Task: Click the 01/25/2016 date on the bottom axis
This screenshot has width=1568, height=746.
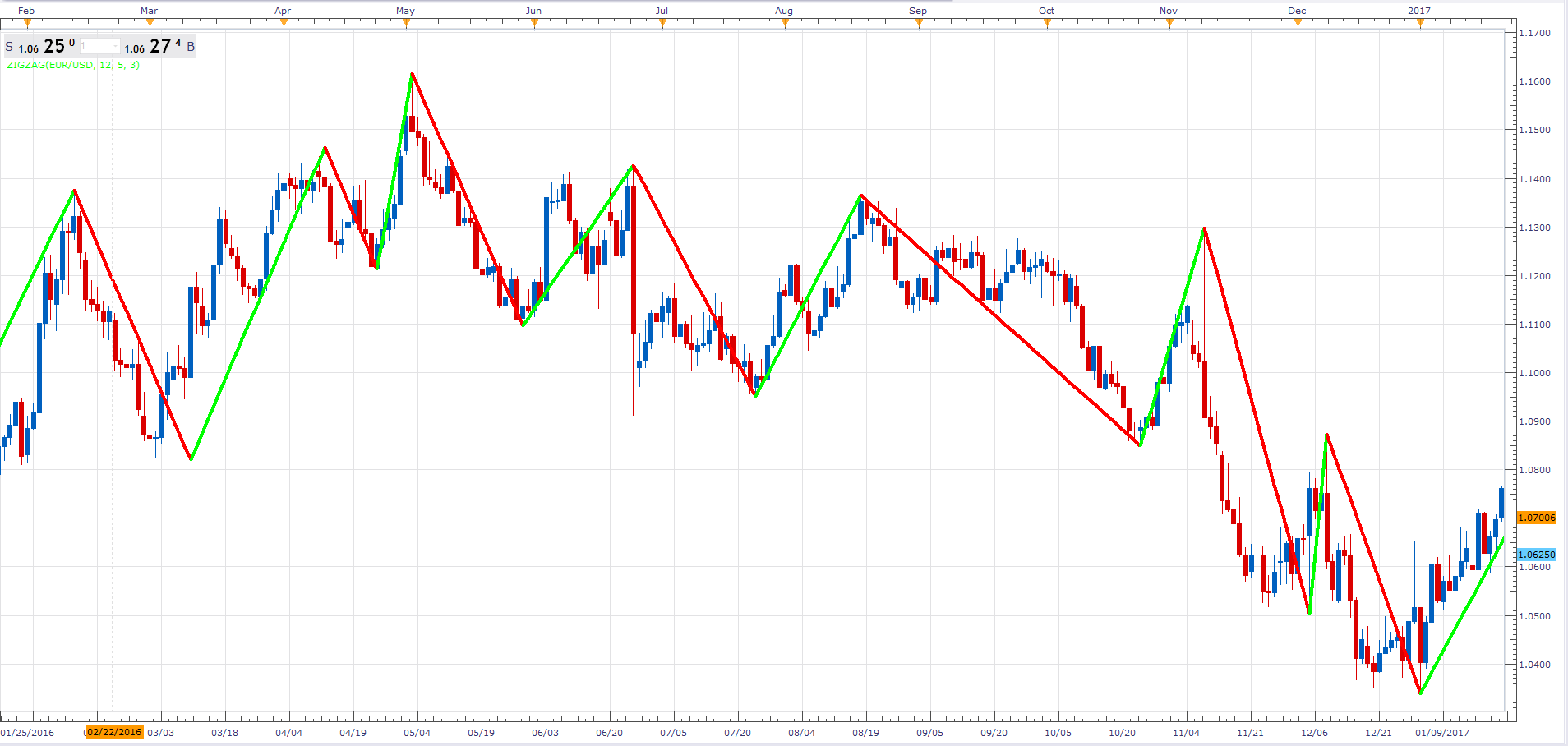Action: [28, 733]
